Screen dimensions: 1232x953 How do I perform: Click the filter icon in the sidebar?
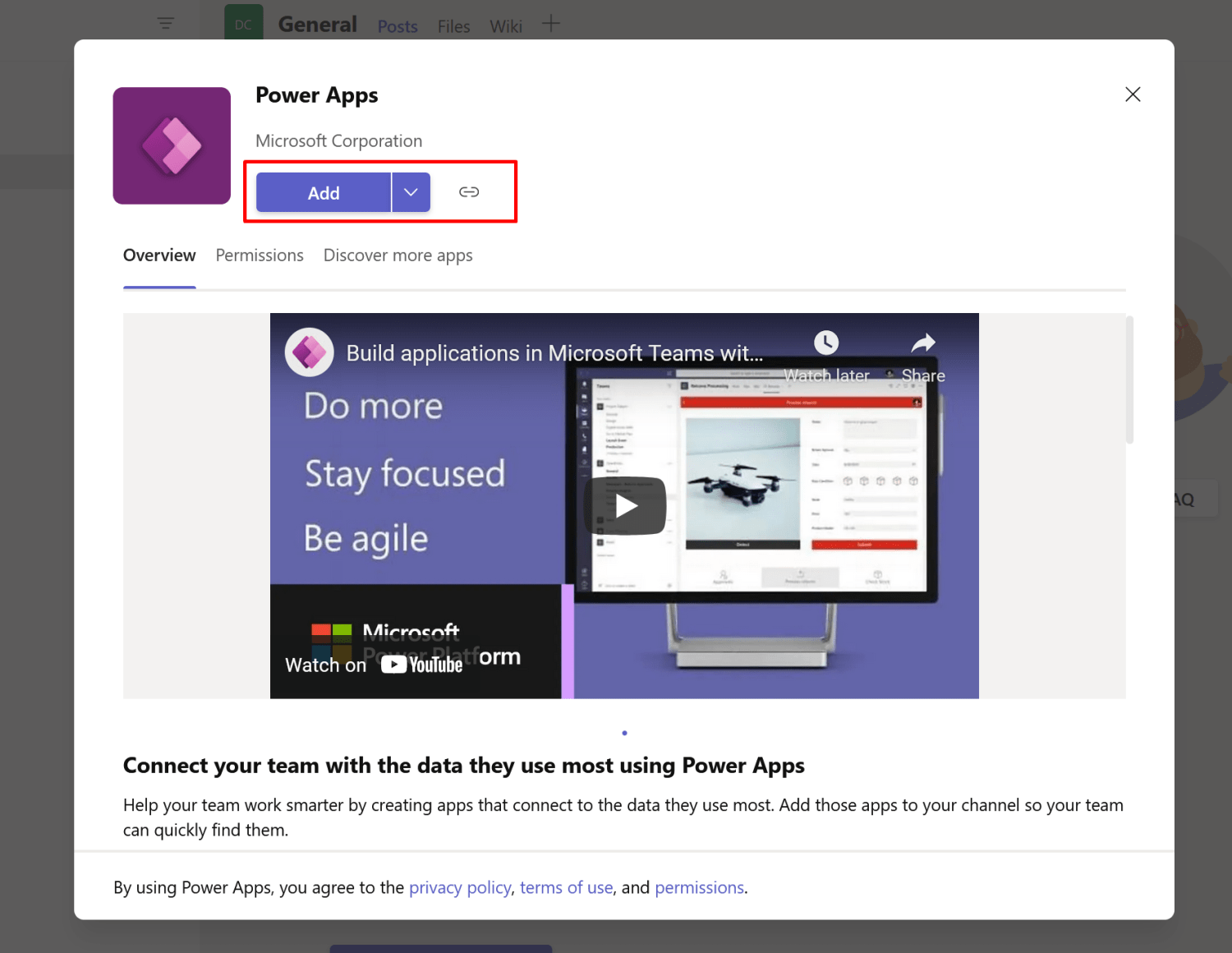164,23
